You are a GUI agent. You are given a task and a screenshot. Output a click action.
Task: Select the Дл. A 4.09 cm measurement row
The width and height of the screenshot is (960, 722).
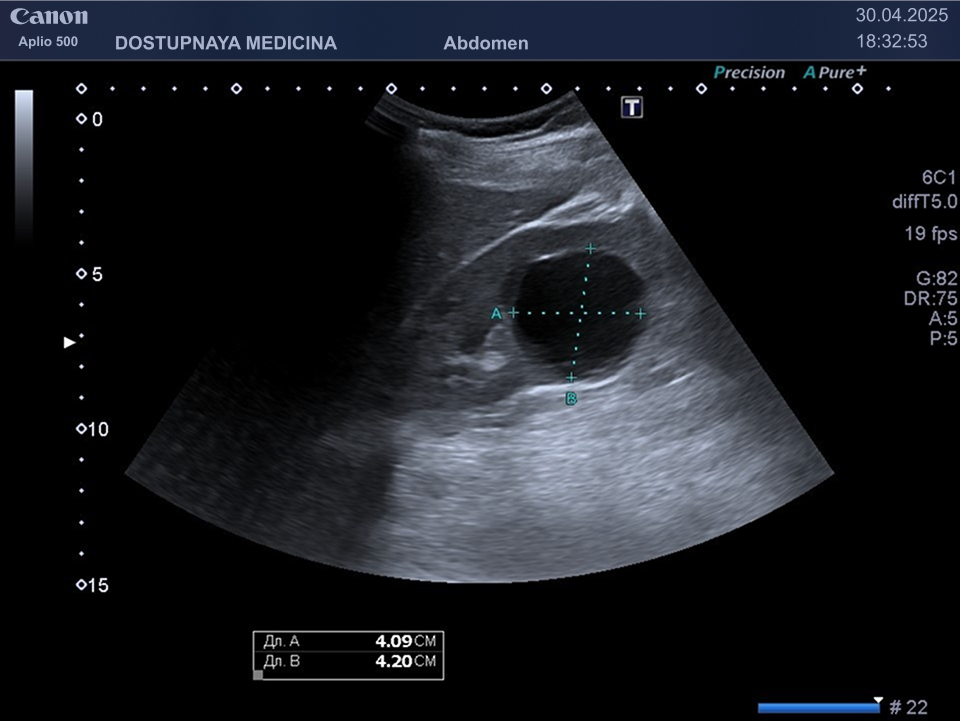pyautogui.click(x=348, y=642)
